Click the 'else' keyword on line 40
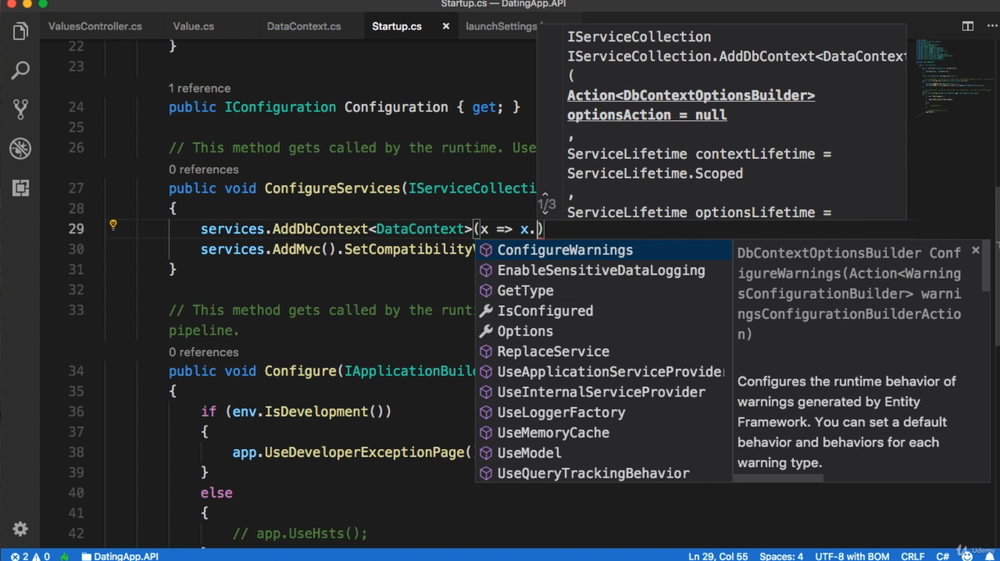 tap(216, 493)
